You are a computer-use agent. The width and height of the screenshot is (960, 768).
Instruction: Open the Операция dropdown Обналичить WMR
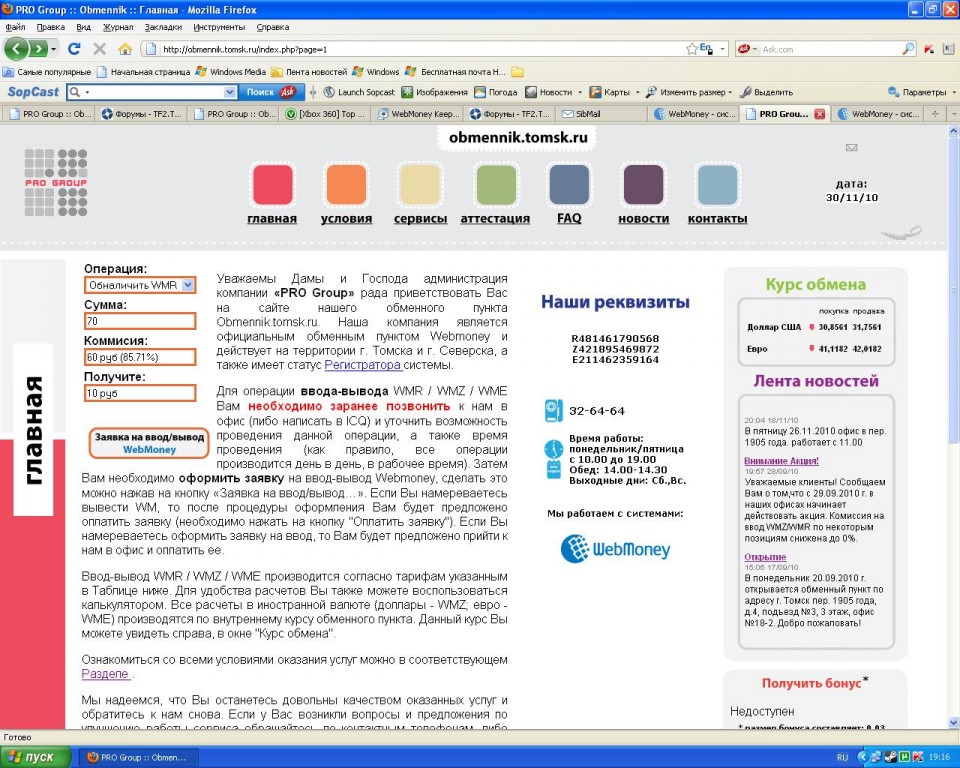(140, 285)
